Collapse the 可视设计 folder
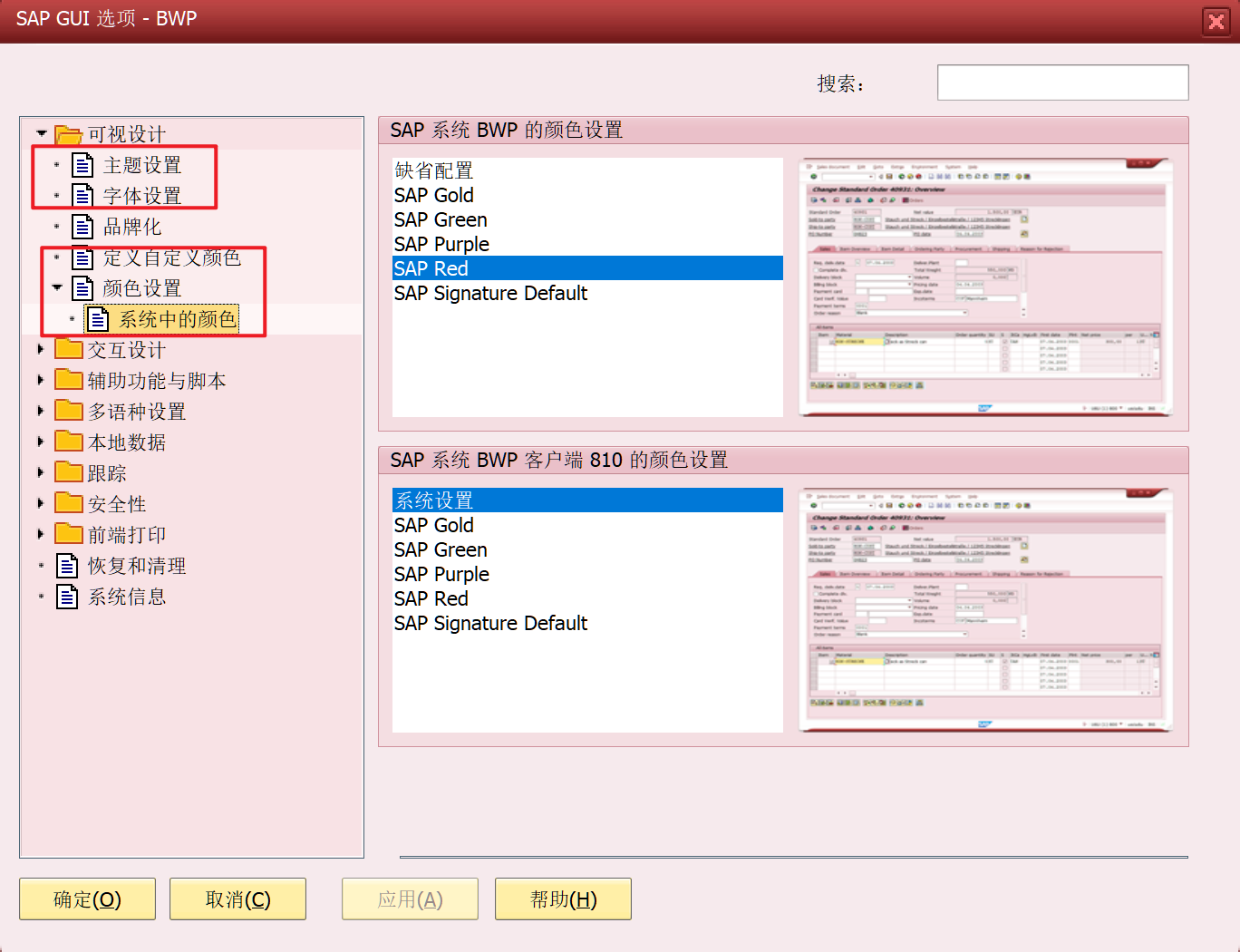This screenshot has height=952, width=1240. [x=41, y=133]
